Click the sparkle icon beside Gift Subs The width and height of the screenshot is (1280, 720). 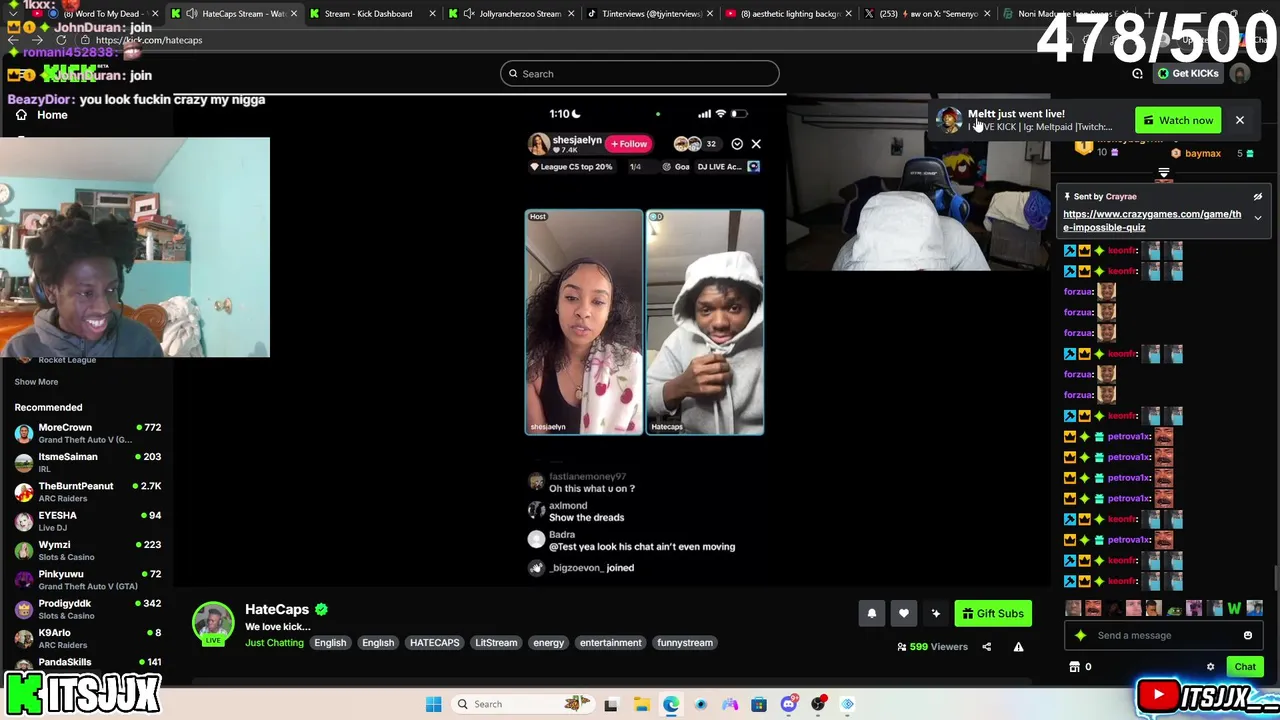click(x=935, y=614)
